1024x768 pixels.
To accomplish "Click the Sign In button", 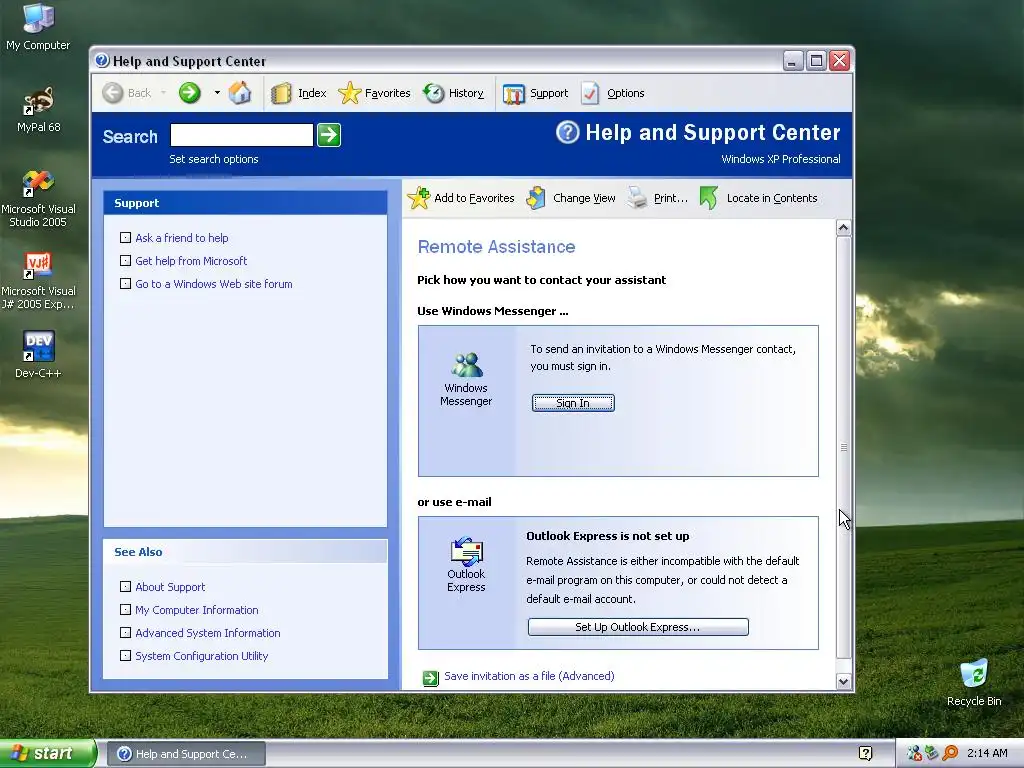I will click(x=573, y=403).
